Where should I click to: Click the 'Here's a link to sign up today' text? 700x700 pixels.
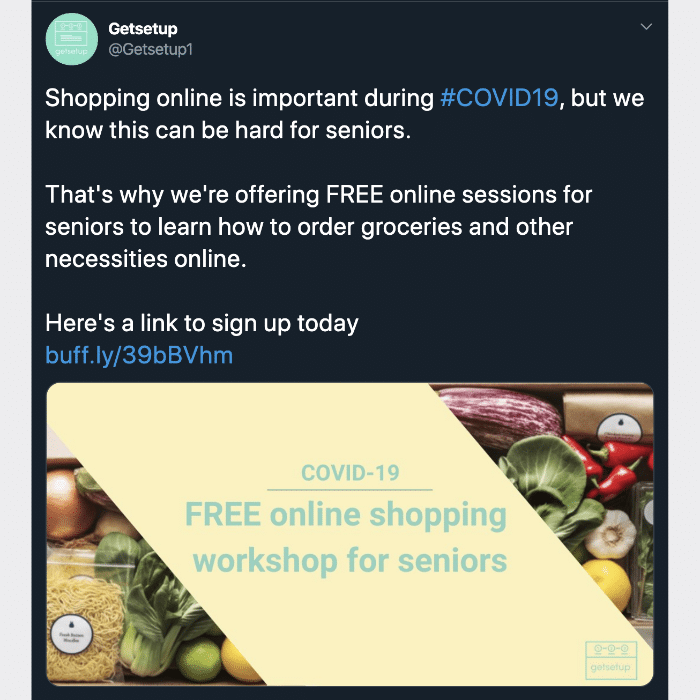coord(202,323)
